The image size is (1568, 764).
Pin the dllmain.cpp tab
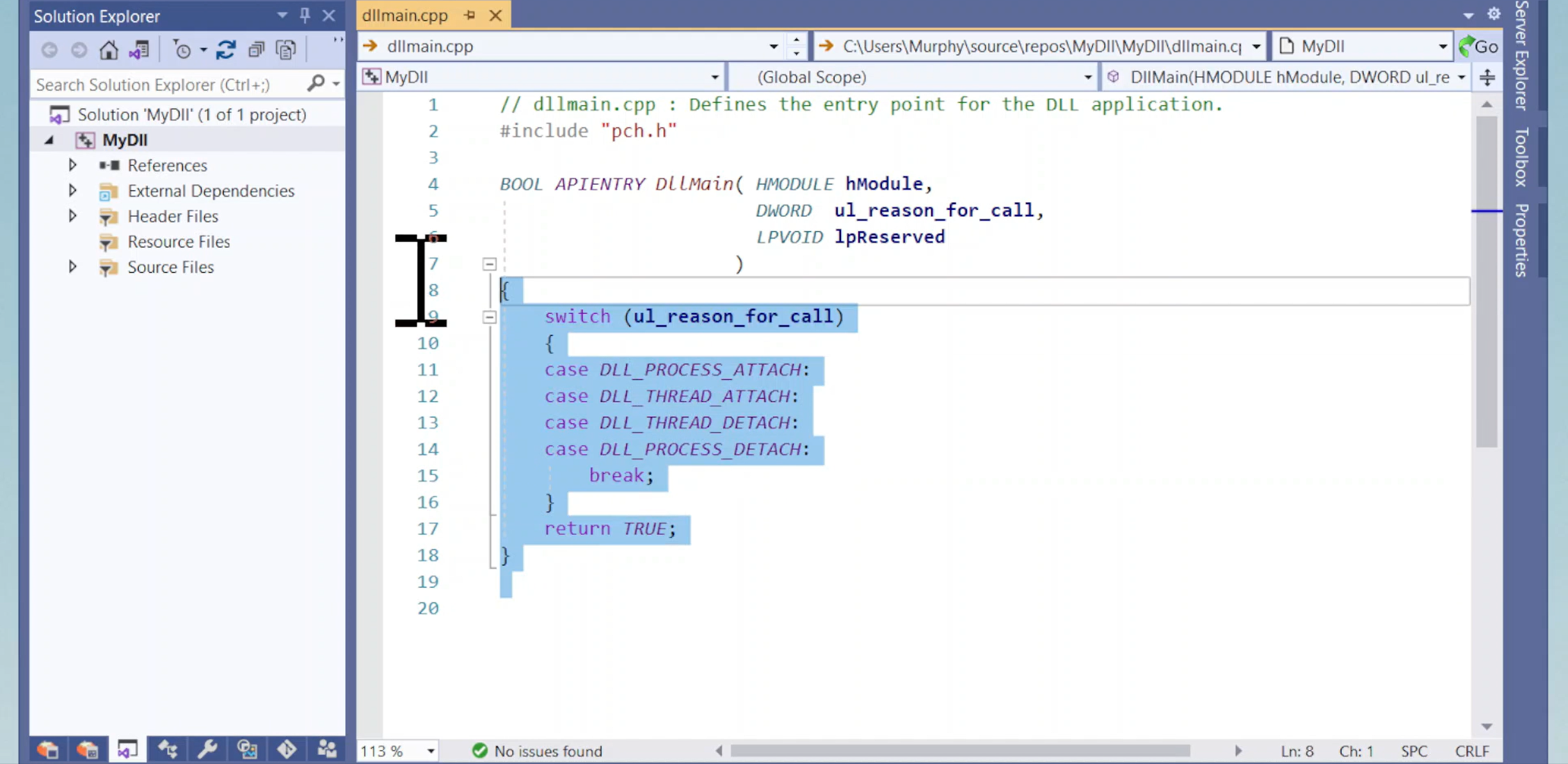click(470, 15)
